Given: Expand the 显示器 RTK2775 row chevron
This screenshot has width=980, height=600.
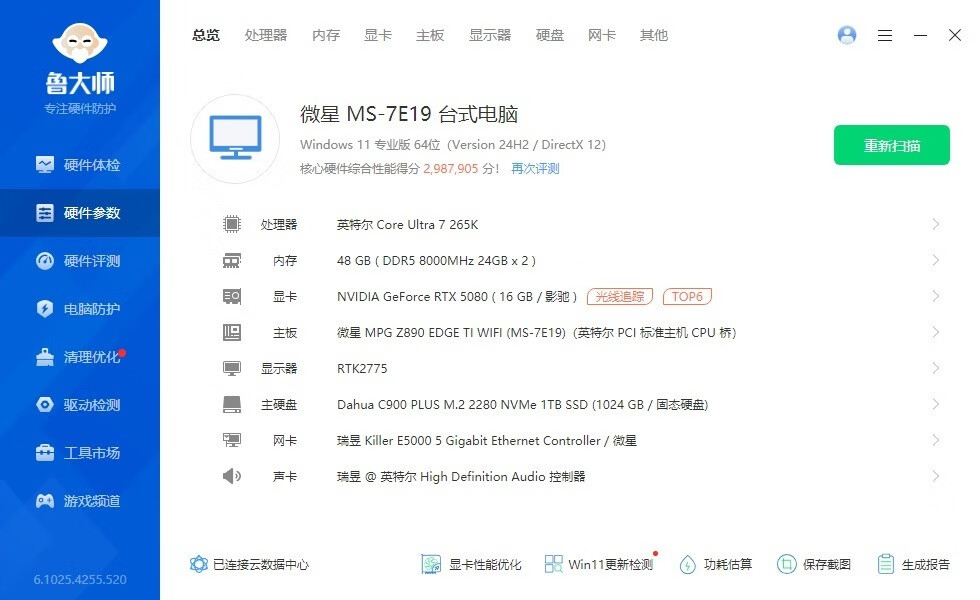Looking at the screenshot, I should (936, 368).
